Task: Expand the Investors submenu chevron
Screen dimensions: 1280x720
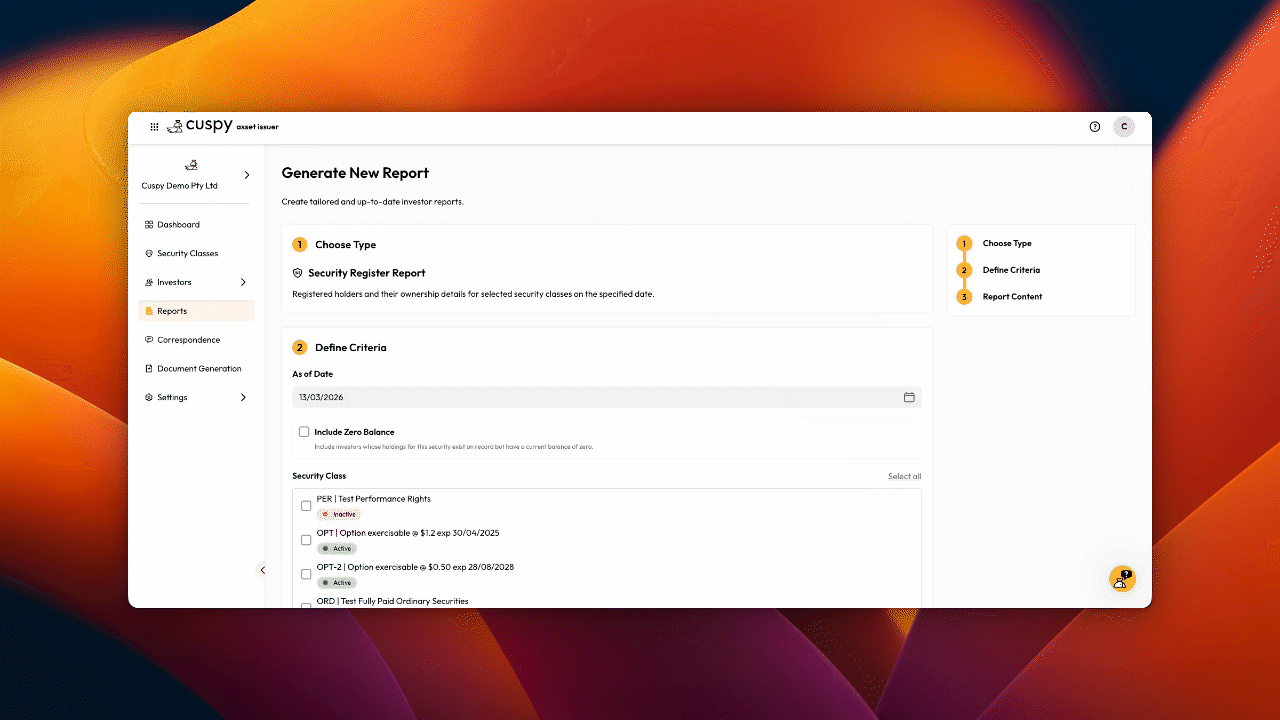Action: pos(243,282)
